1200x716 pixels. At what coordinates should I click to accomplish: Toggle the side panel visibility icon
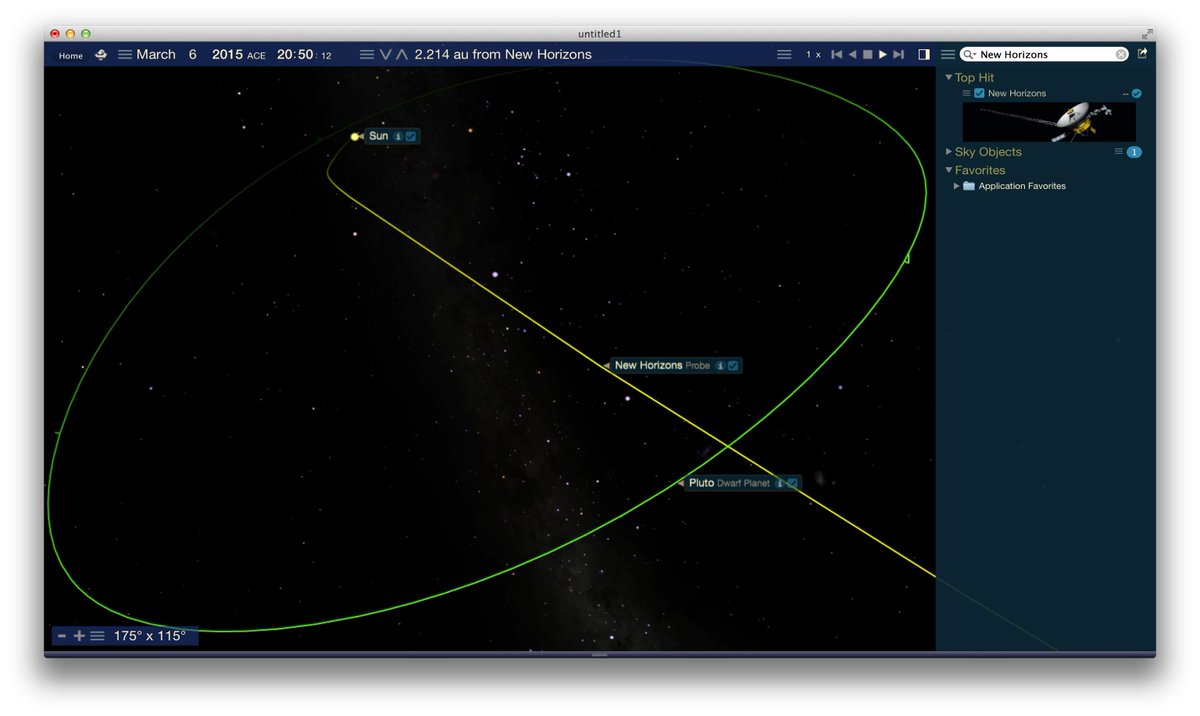tap(924, 55)
